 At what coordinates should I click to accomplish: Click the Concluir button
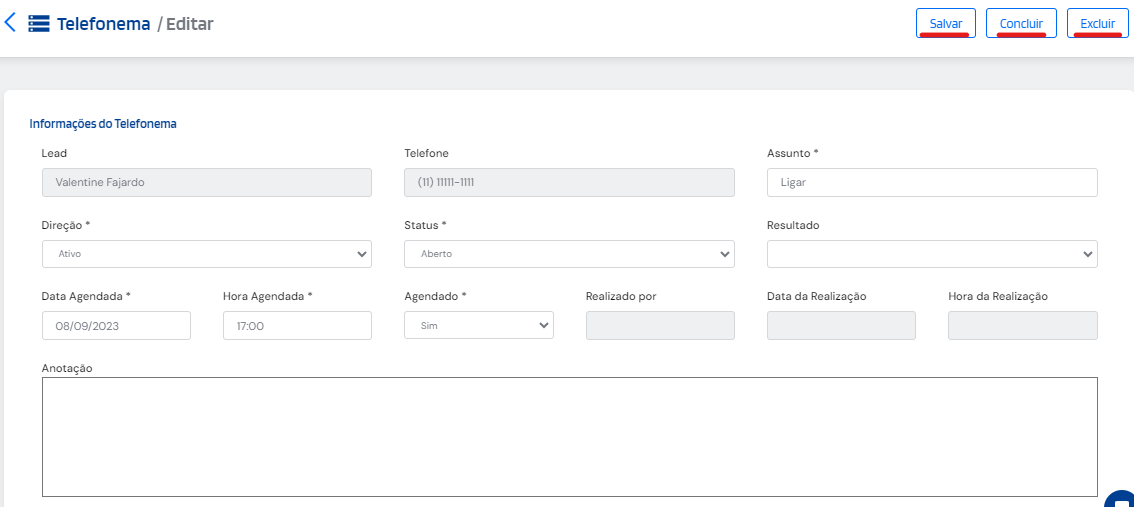coord(1021,23)
